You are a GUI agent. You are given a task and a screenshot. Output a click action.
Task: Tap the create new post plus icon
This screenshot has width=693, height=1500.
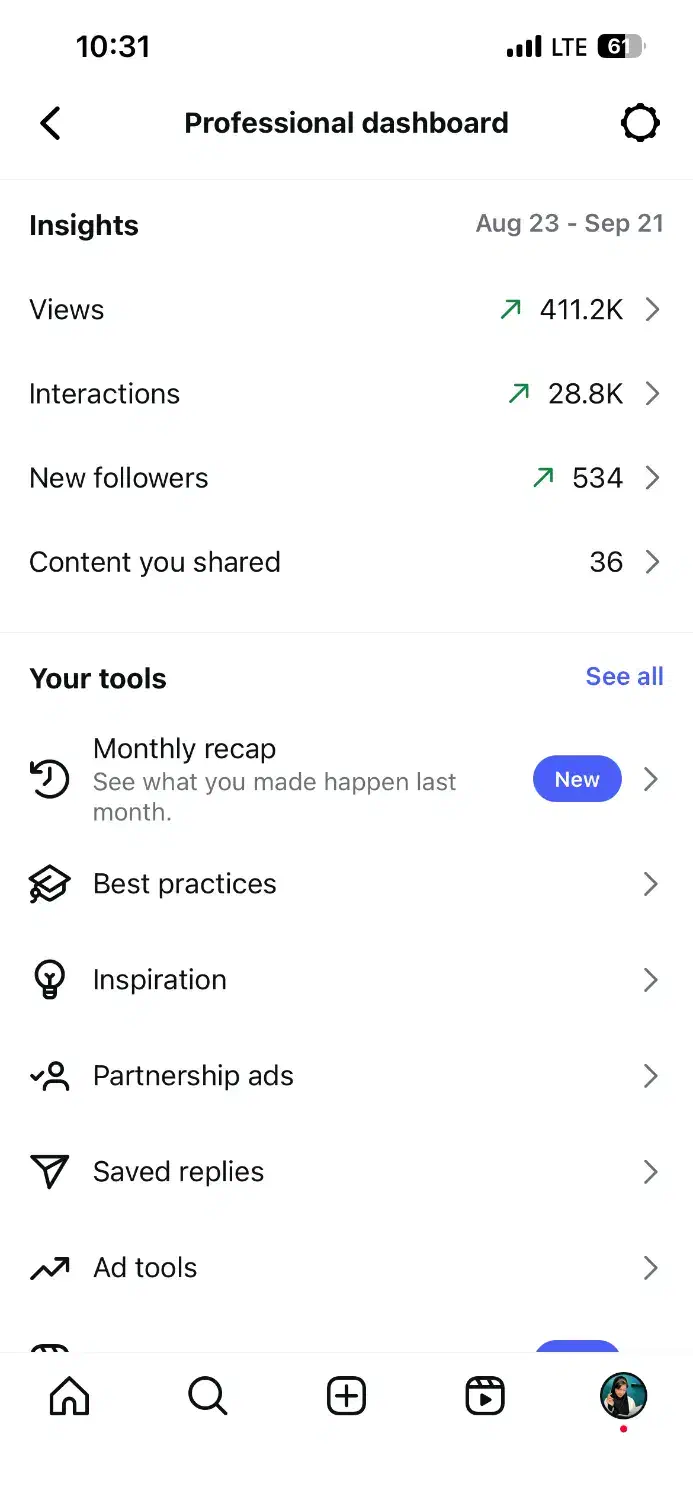347,1396
